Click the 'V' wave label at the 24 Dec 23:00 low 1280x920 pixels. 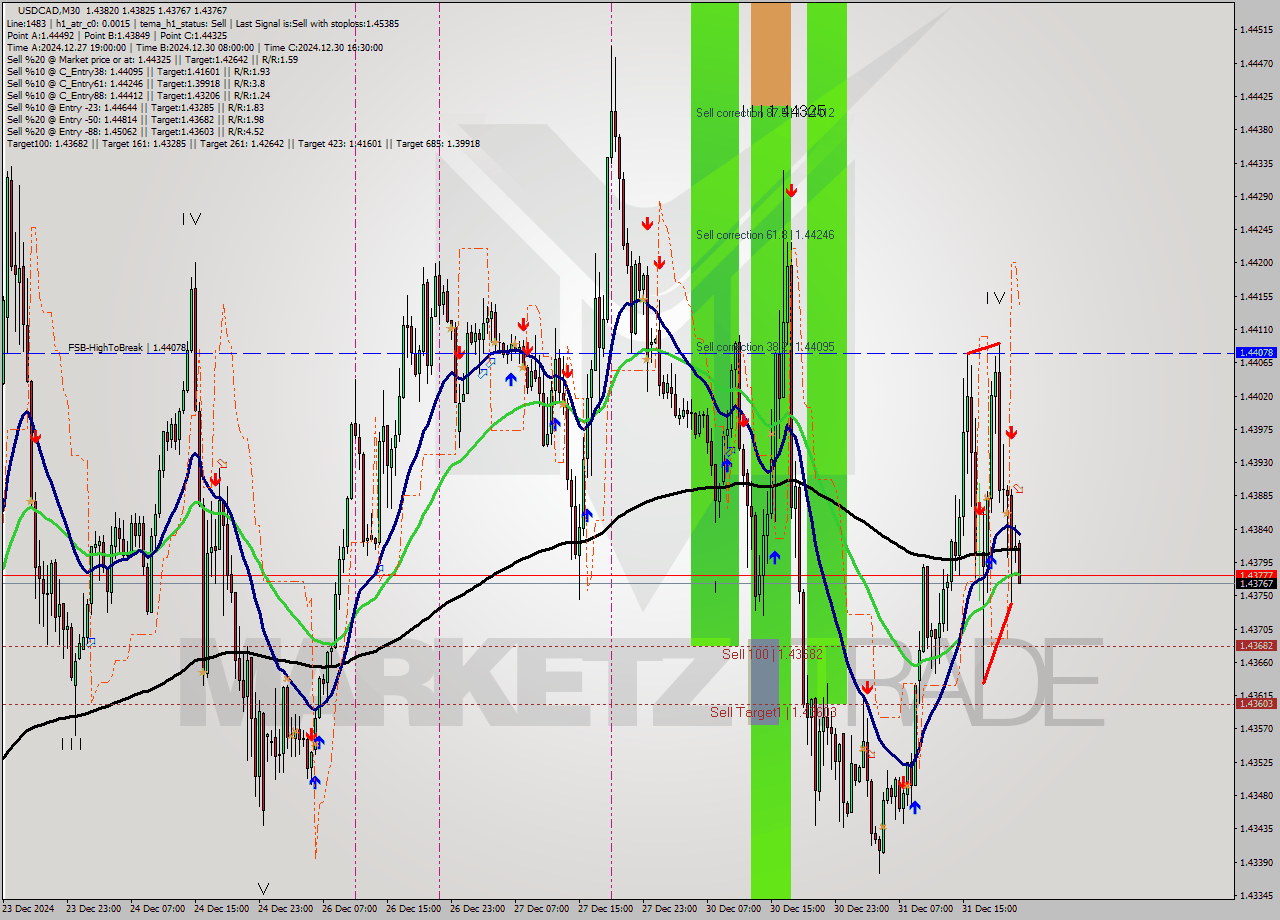263,888
